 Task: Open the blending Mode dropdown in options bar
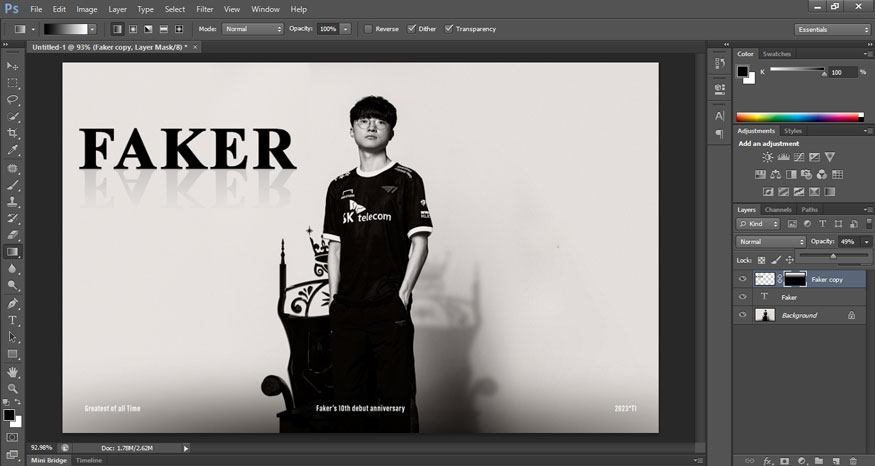click(x=253, y=29)
